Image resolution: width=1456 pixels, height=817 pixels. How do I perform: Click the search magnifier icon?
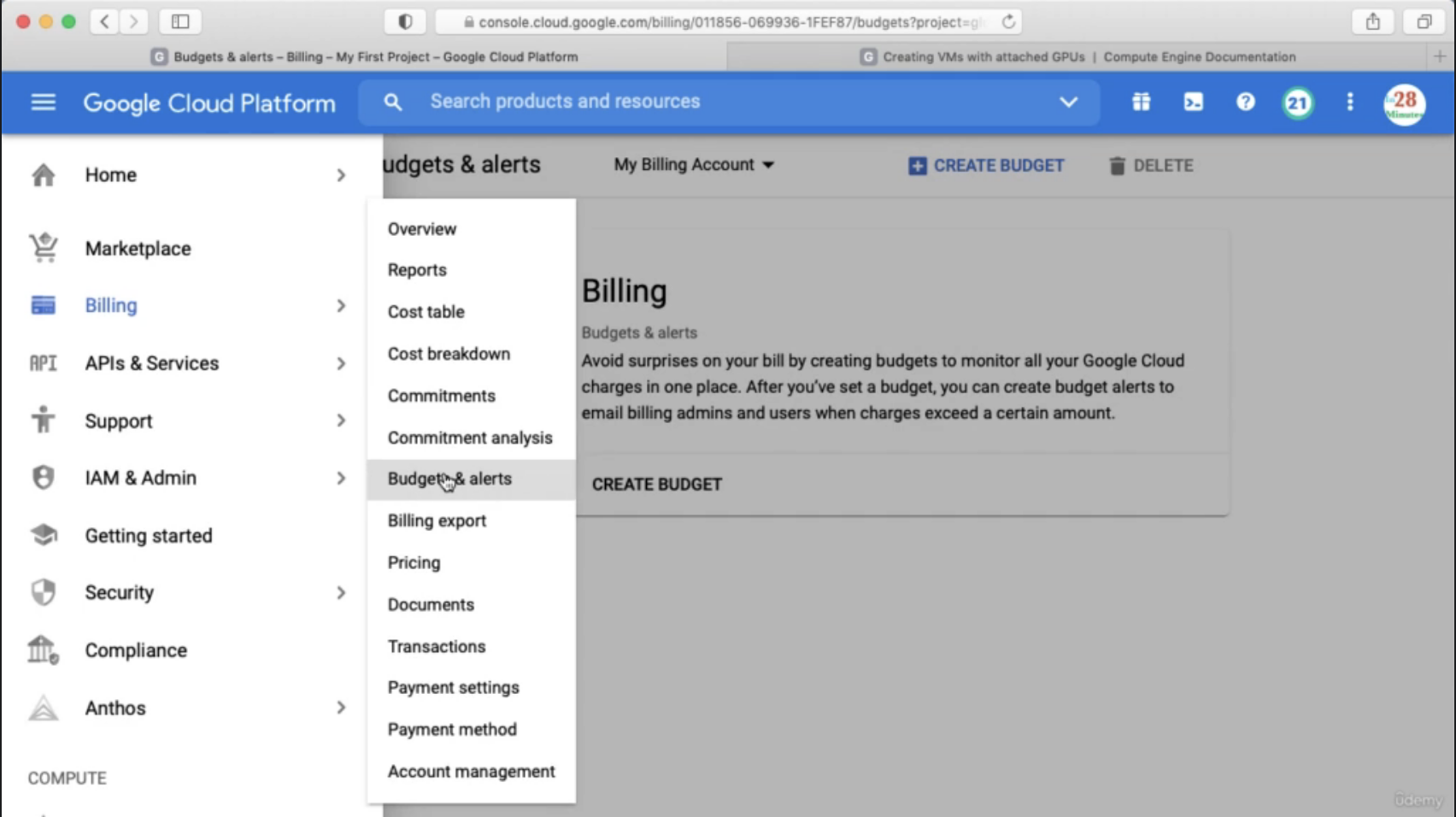[x=392, y=103]
